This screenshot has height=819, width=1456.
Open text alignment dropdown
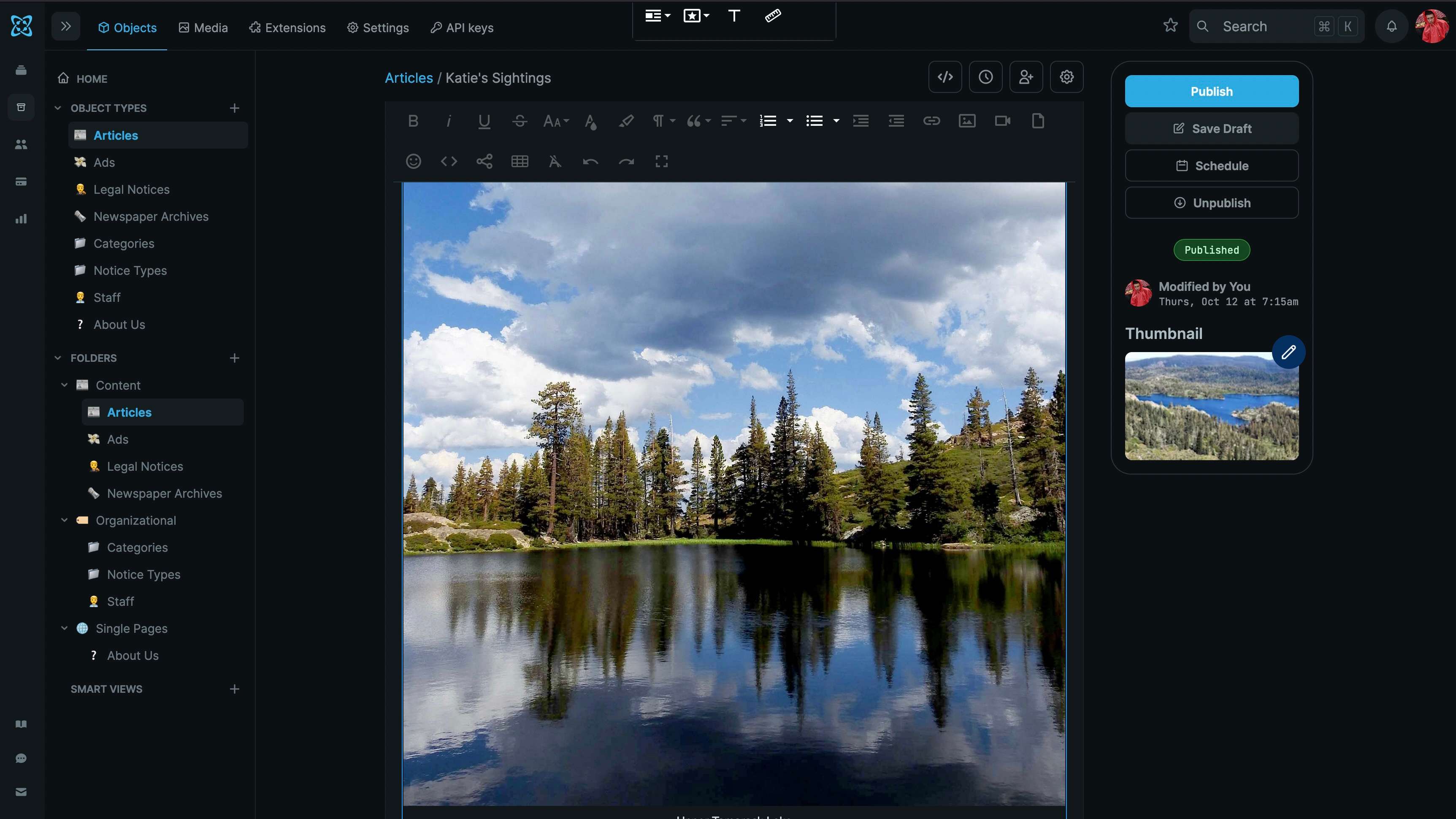click(733, 121)
